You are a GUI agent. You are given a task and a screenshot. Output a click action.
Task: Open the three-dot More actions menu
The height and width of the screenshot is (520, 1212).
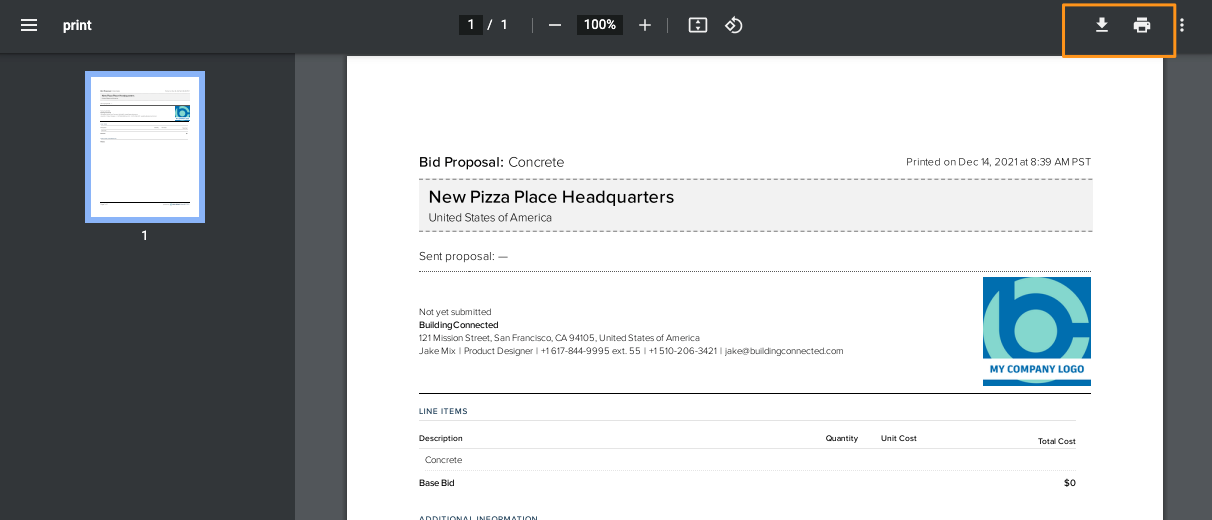[1182, 25]
